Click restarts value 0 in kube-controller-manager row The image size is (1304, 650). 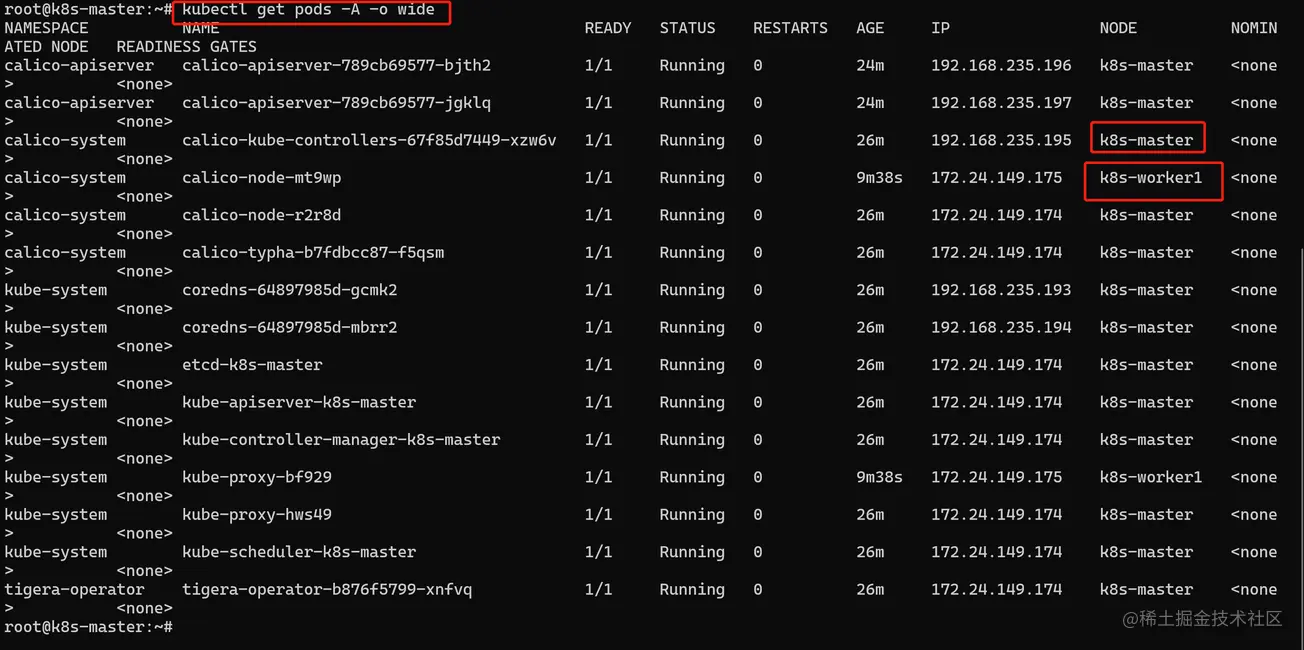click(x=758, y=440)
